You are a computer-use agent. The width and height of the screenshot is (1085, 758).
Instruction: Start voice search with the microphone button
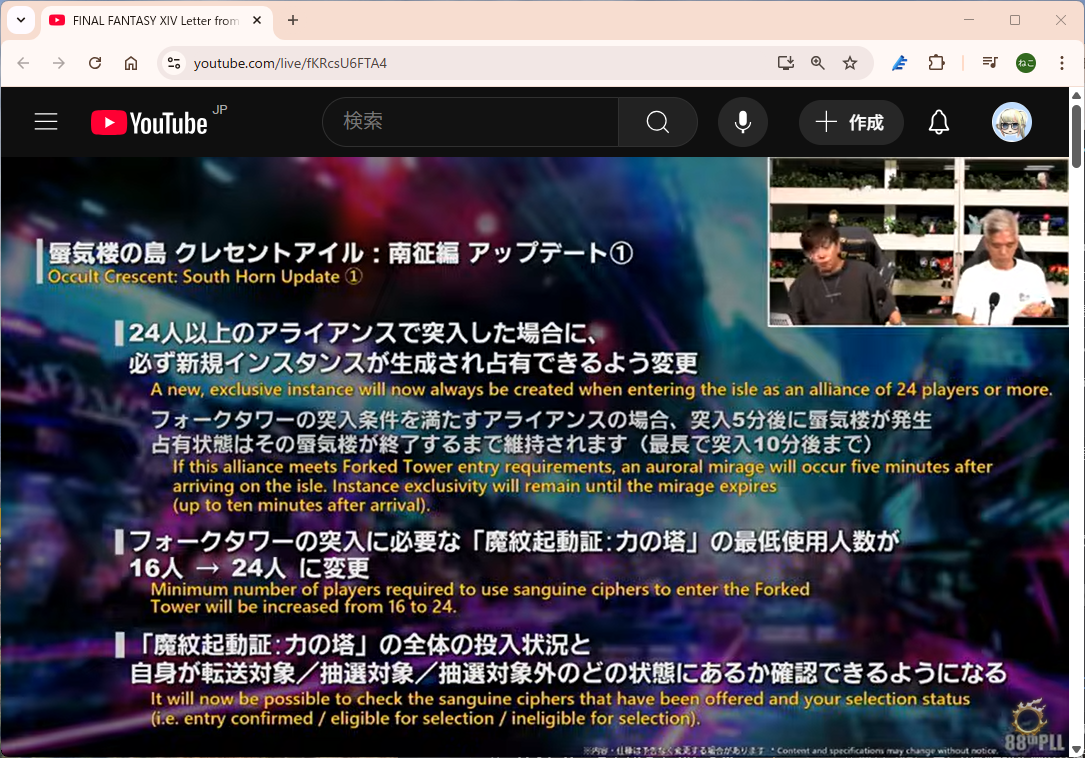742,122
